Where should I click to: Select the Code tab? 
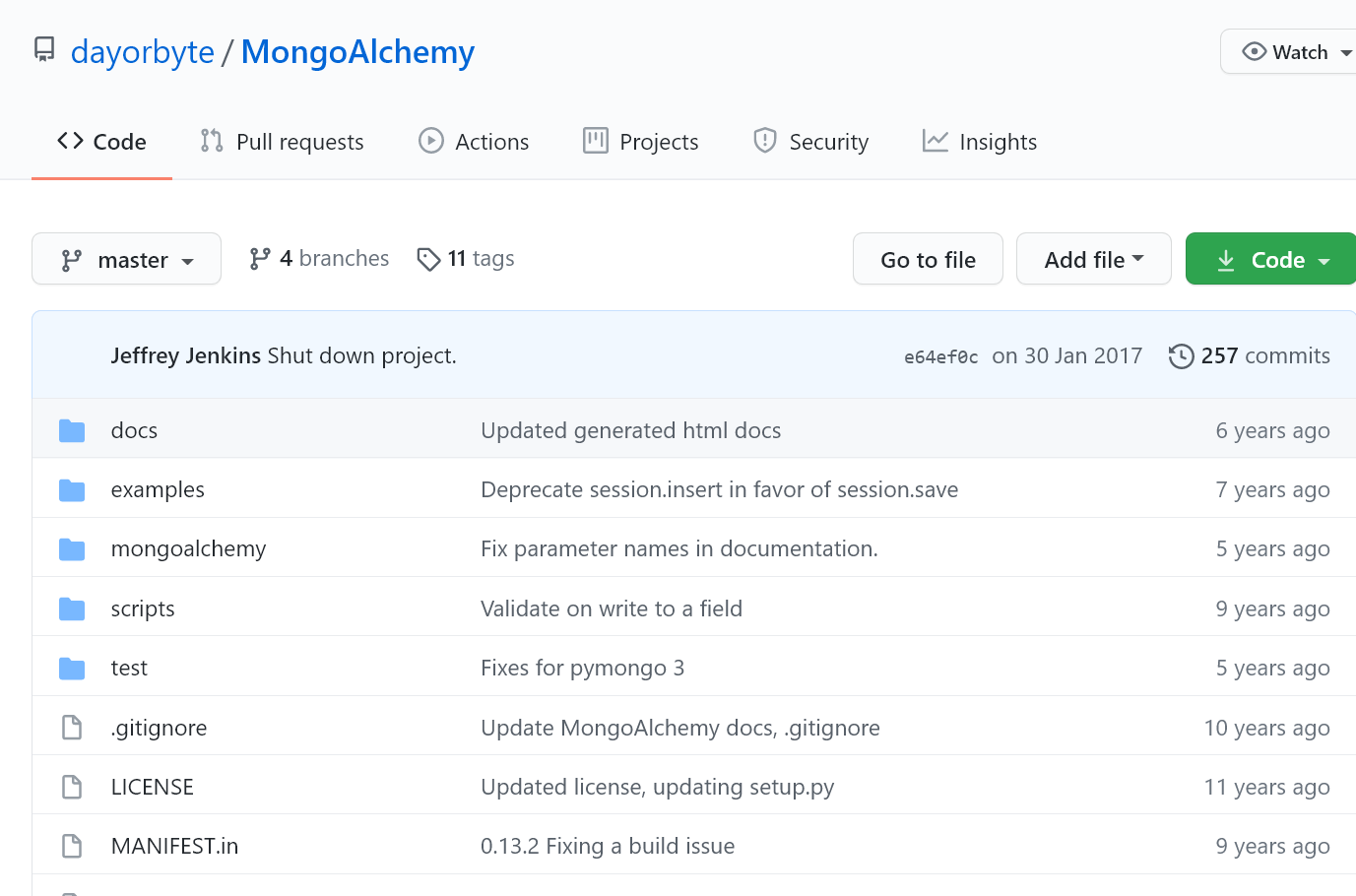point(101,142)
